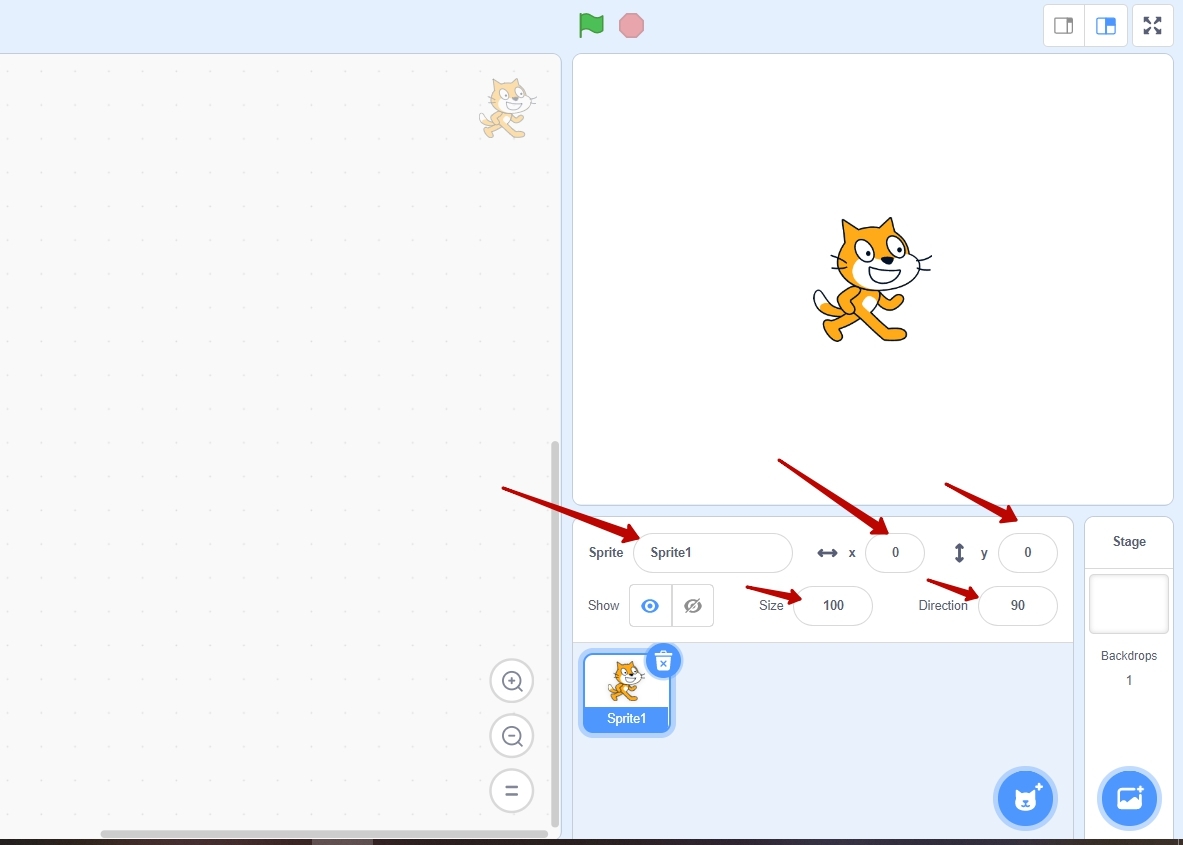
Task: Click the workspace vertical scrollbar
Action: (555, 634)
